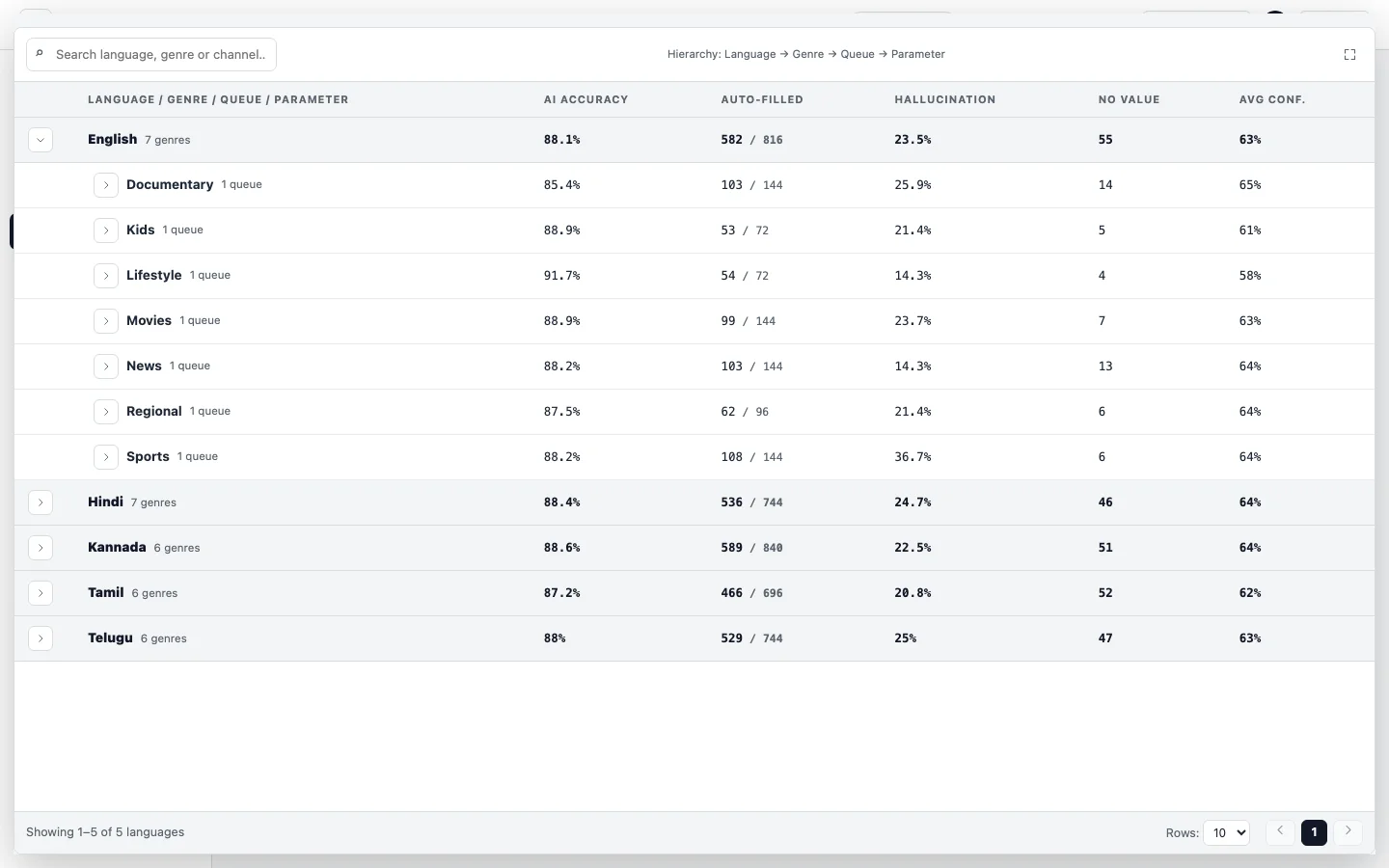
Task: Expand the Kids genre row
Action: [x=106, y=231]
